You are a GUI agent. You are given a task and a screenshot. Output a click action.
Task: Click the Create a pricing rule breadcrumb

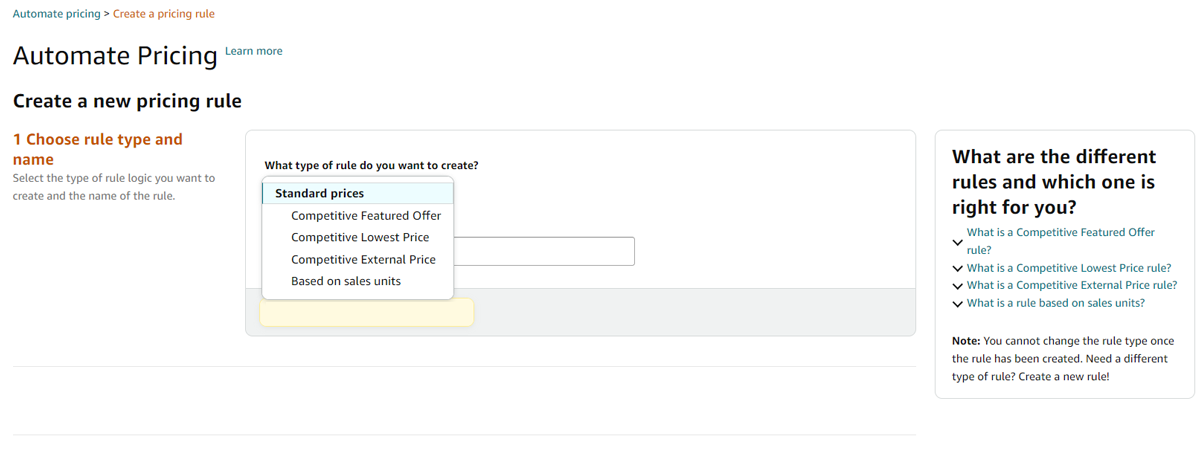[x=164, y=14]
